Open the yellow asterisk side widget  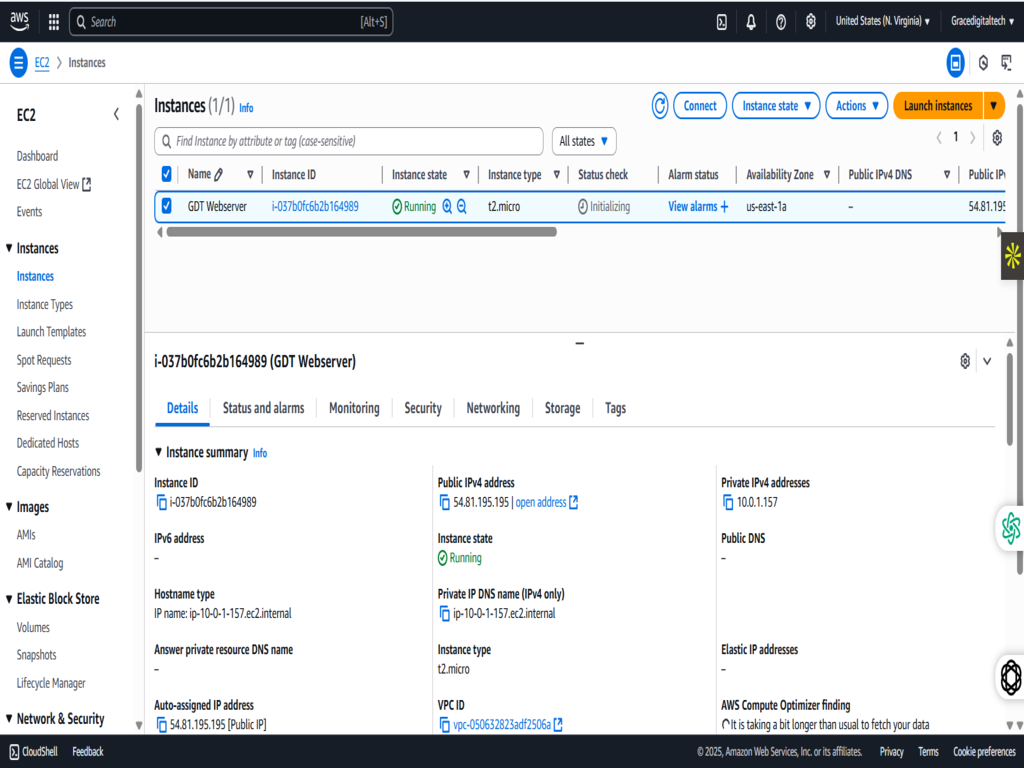[1012, 256]
